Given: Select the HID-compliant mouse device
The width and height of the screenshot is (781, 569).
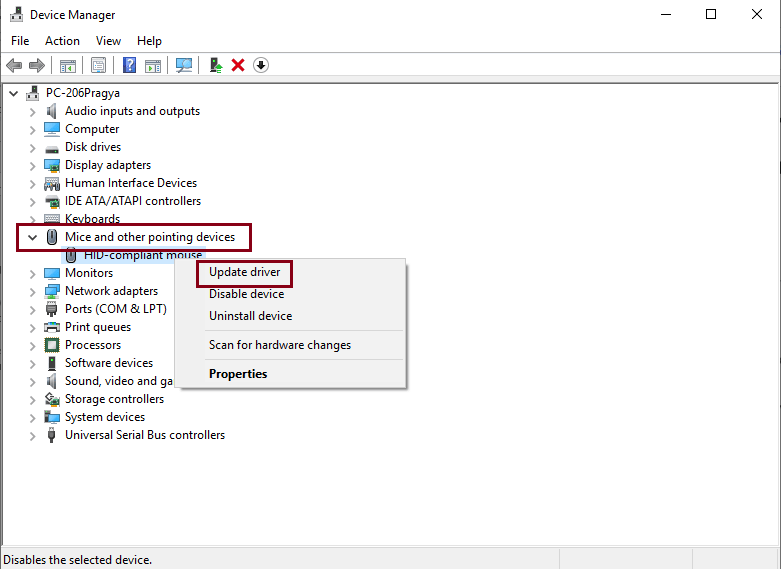Looking at the screenshot, I should [143, 255].
